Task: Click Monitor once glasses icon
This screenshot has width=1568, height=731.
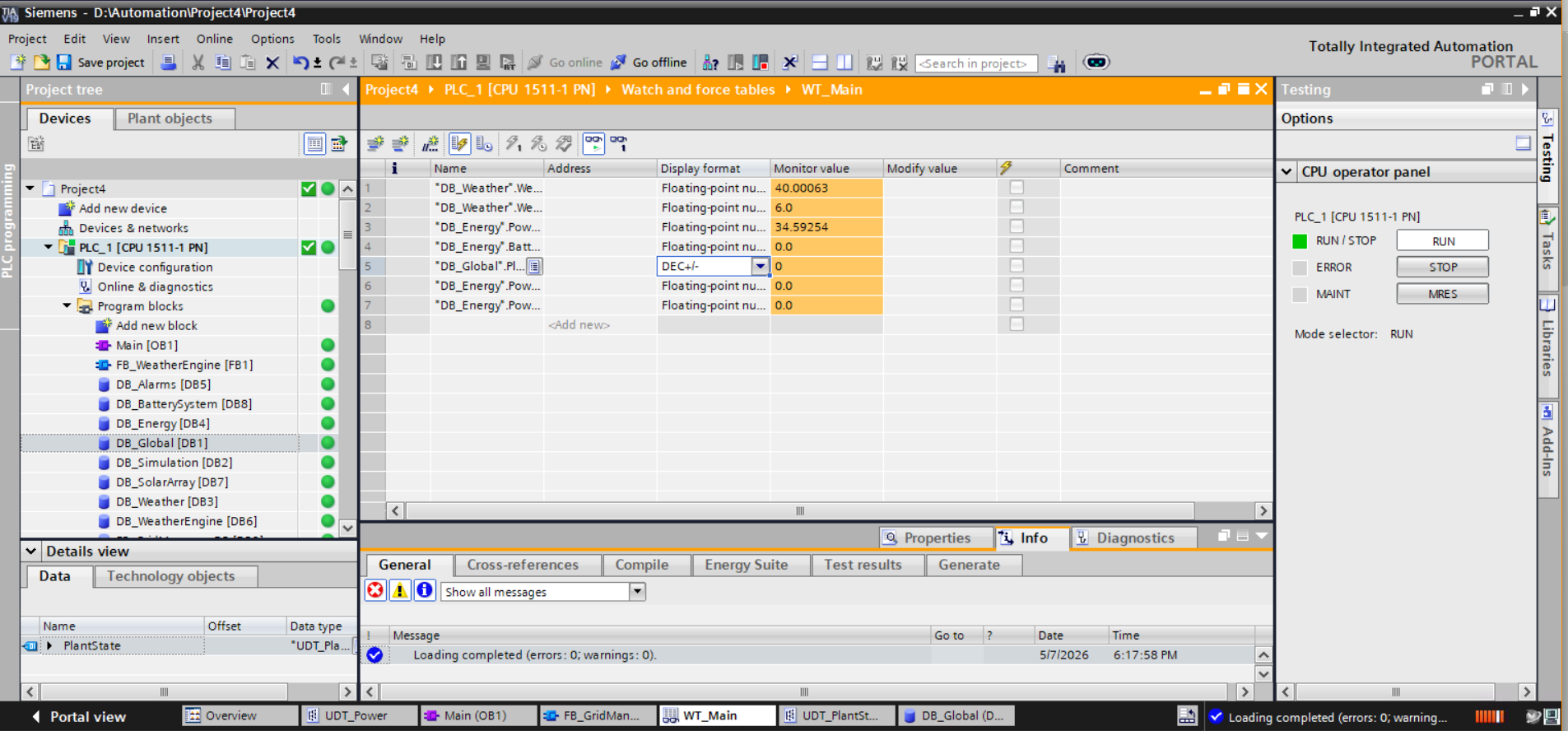Action: click(619, 144)
